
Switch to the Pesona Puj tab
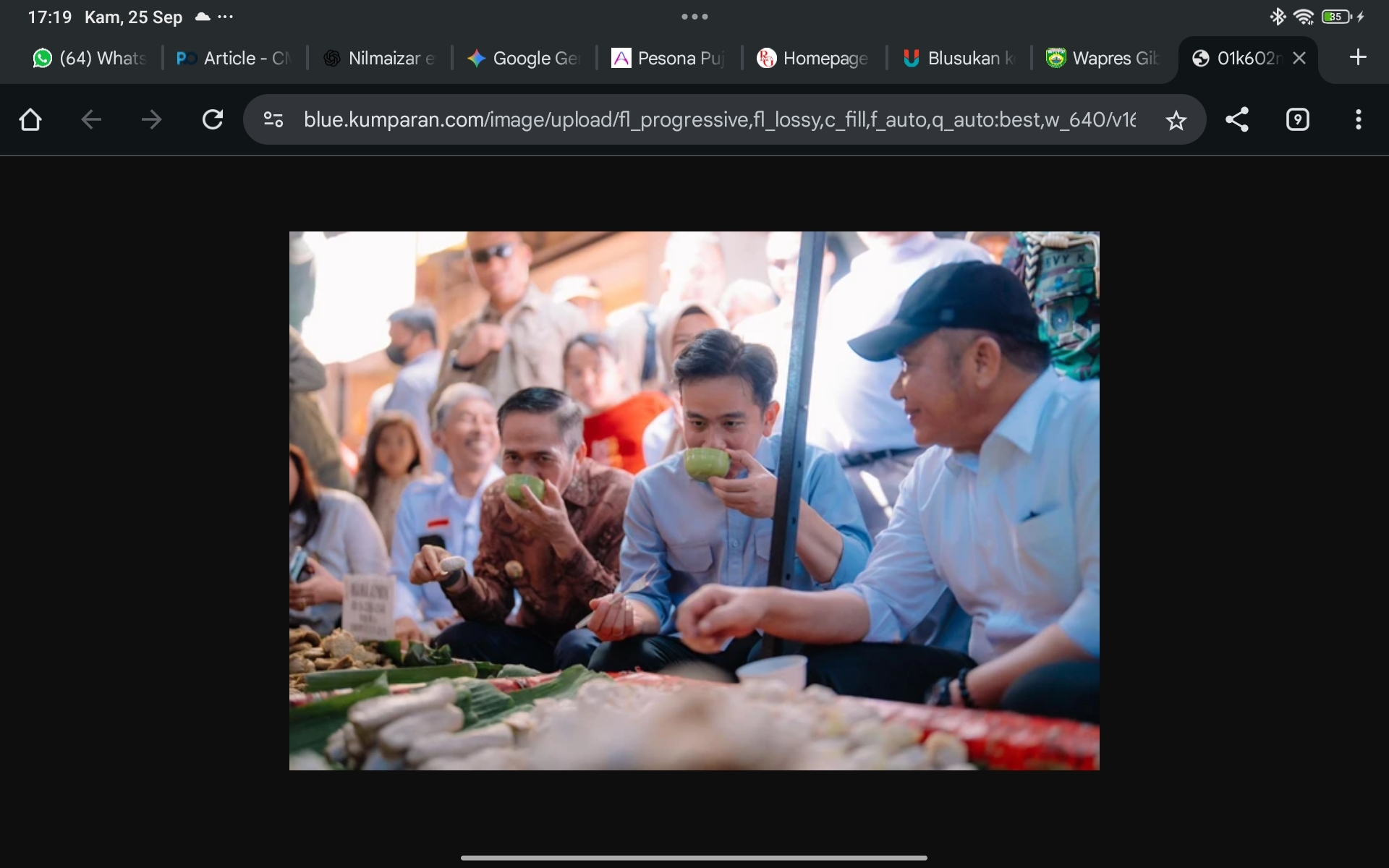[668, 58]
